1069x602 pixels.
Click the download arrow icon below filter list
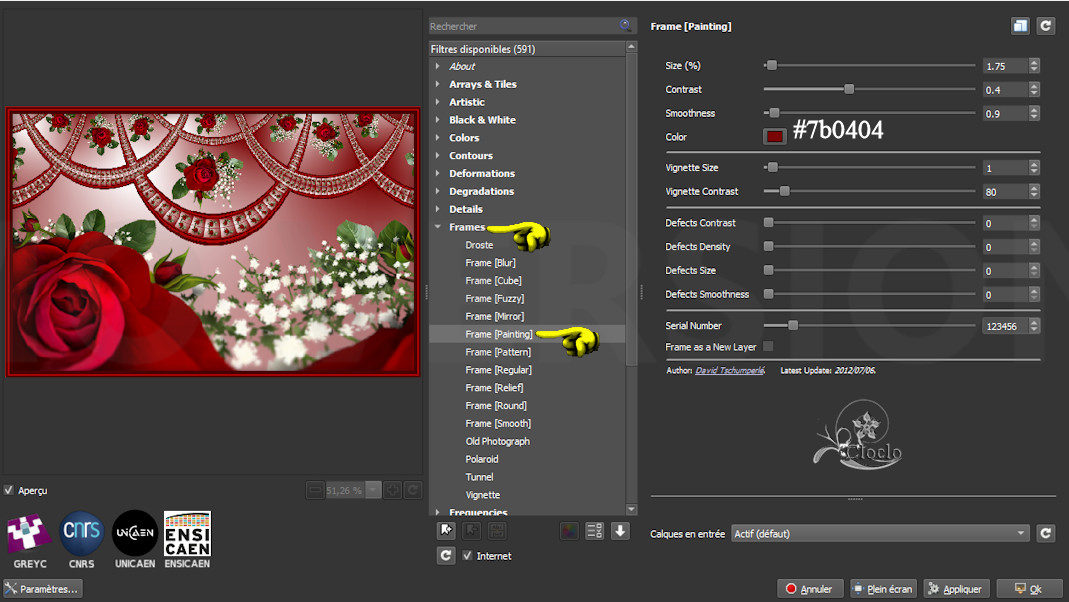[x=620, y=531]
